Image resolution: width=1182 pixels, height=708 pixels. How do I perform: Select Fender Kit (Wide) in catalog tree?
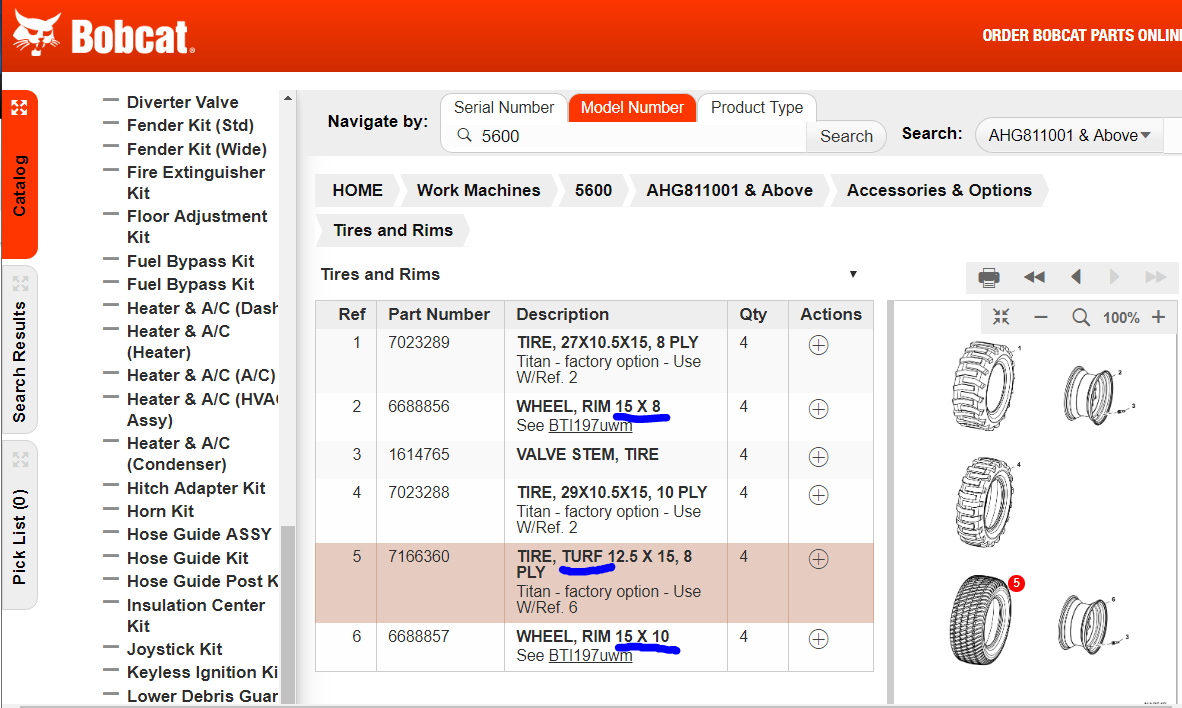[x=197, y=149]
